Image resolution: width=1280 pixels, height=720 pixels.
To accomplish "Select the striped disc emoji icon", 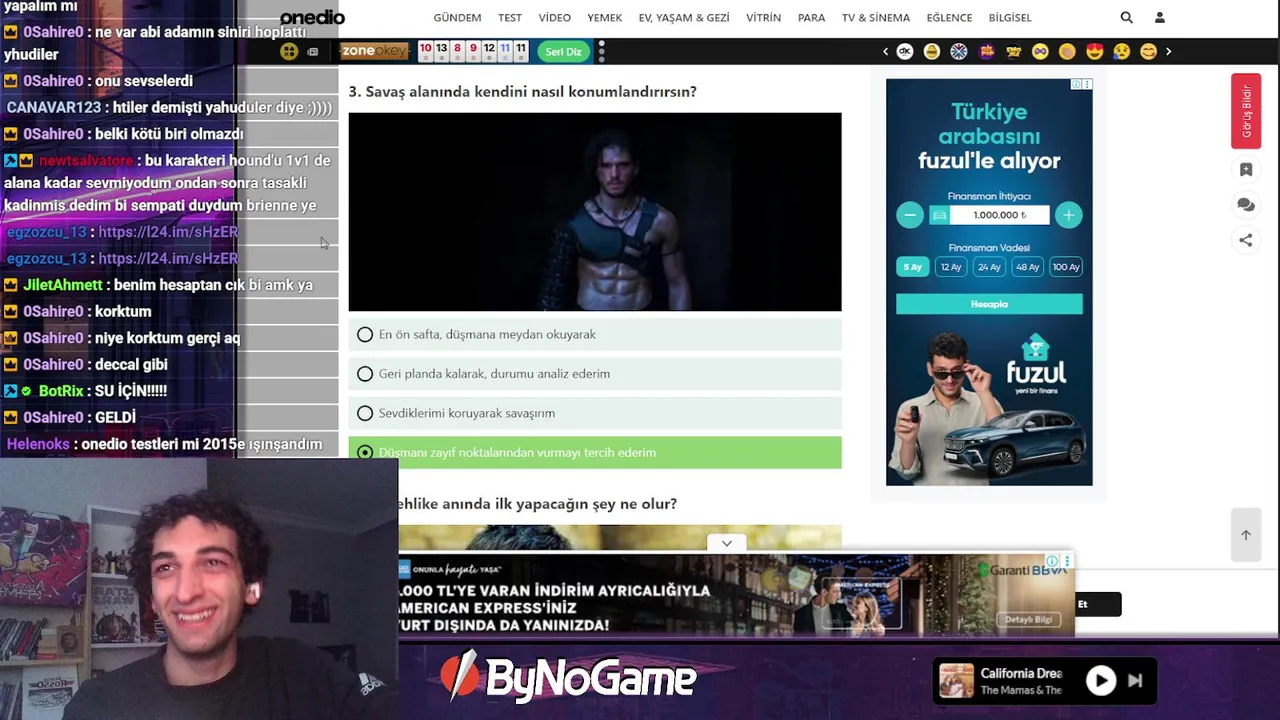I will click(x=959, y=51).
